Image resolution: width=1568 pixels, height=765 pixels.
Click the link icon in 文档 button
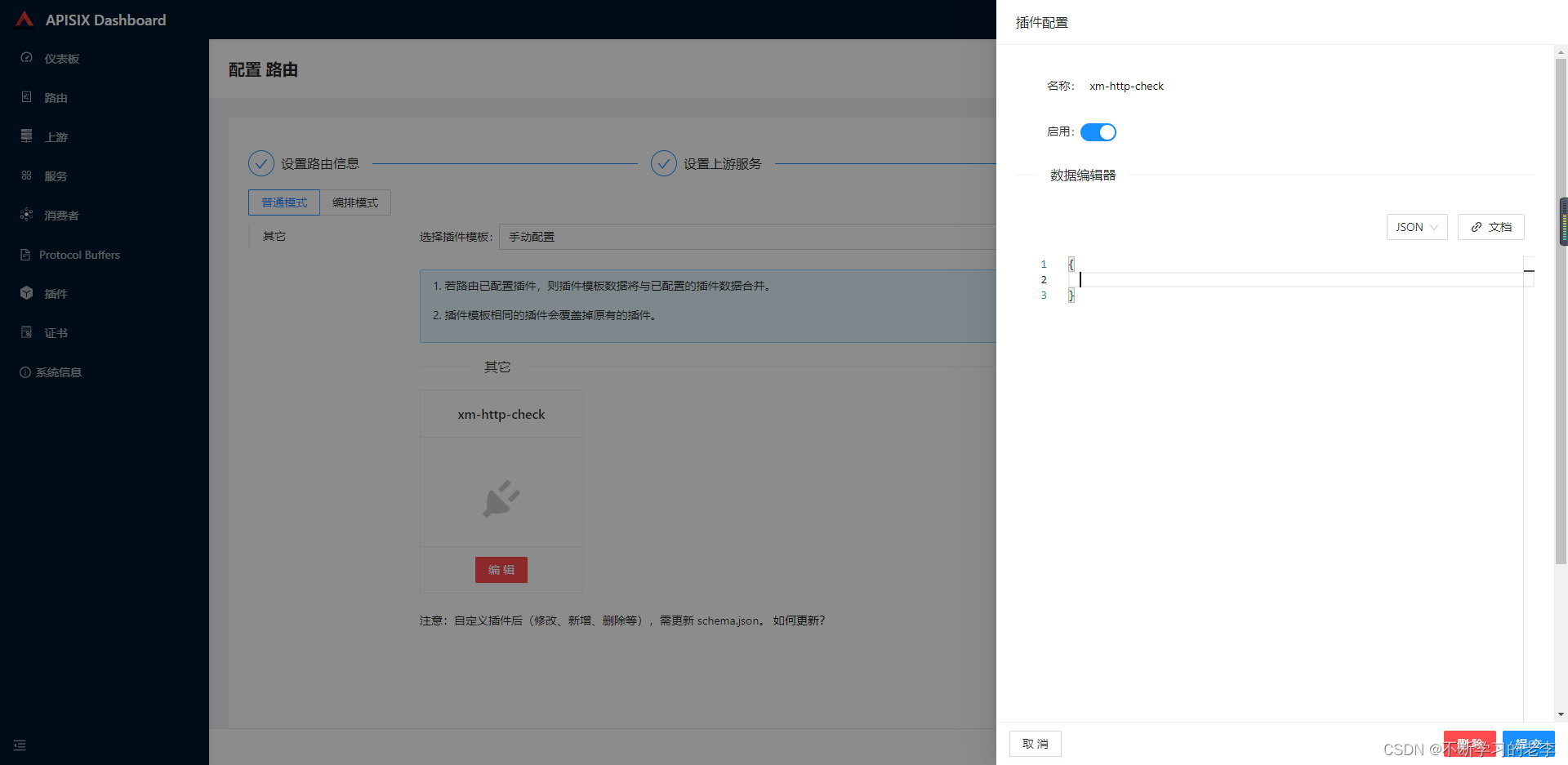(1477, 227)
